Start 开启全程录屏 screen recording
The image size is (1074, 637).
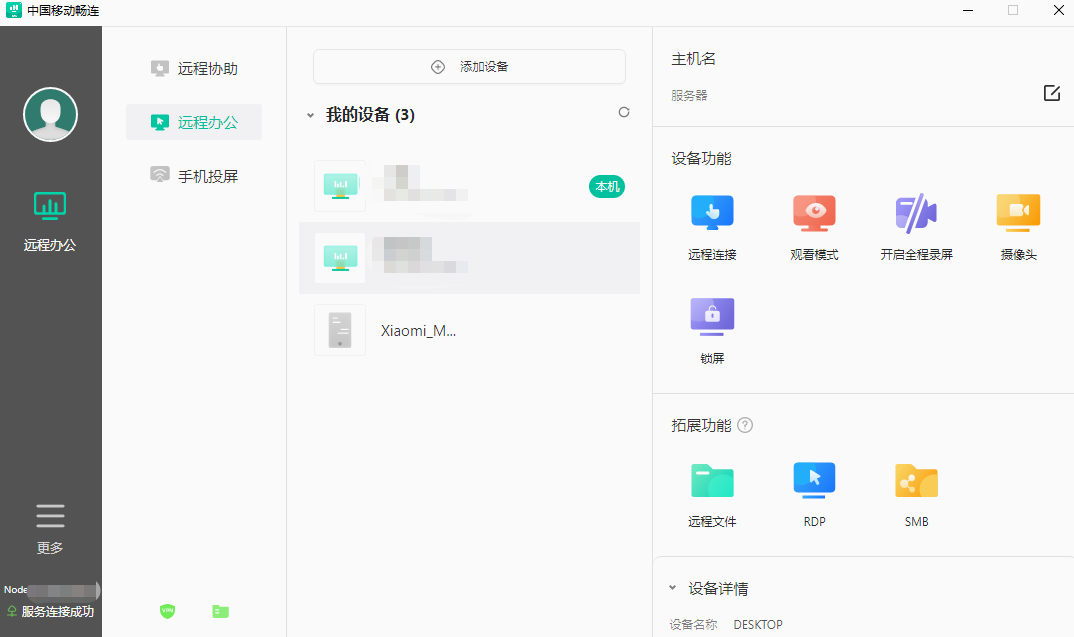916,214
